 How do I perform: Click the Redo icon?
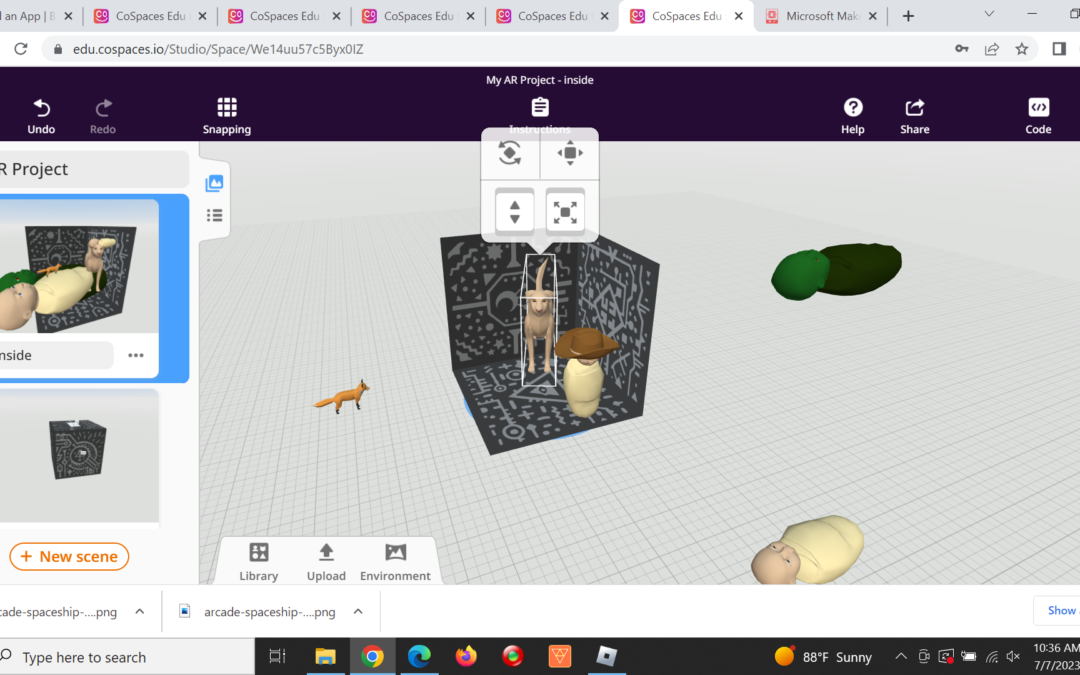(x=103, y=107)
